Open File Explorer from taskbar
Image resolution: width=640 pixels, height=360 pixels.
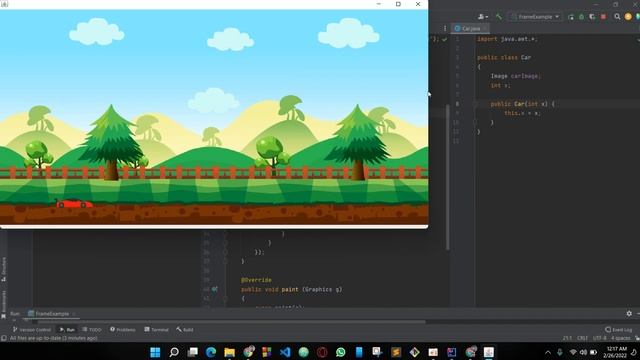(x=229, y=352)
